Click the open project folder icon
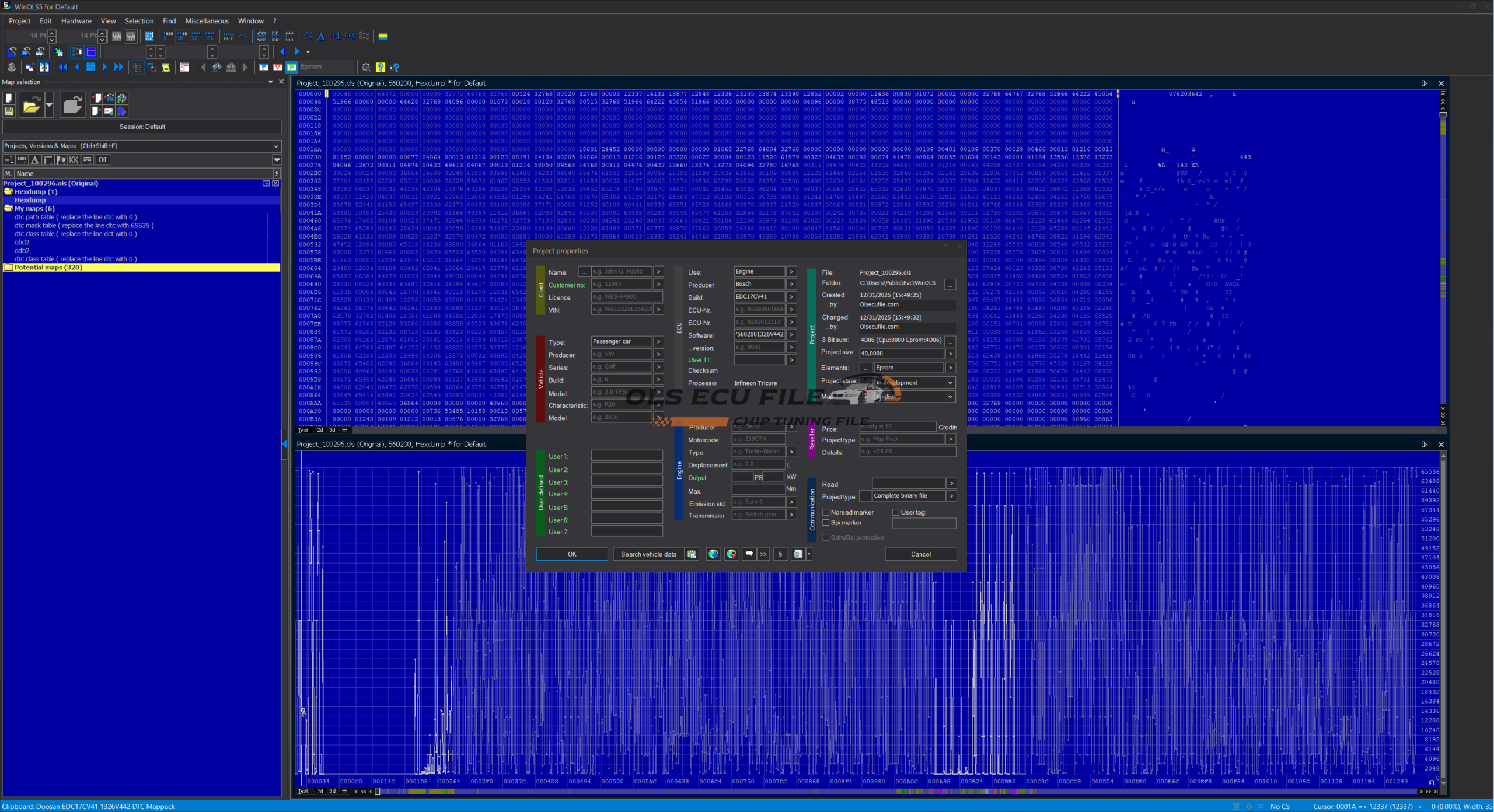The height and width of the screenshot is (812, 1494). coord(32,106)
